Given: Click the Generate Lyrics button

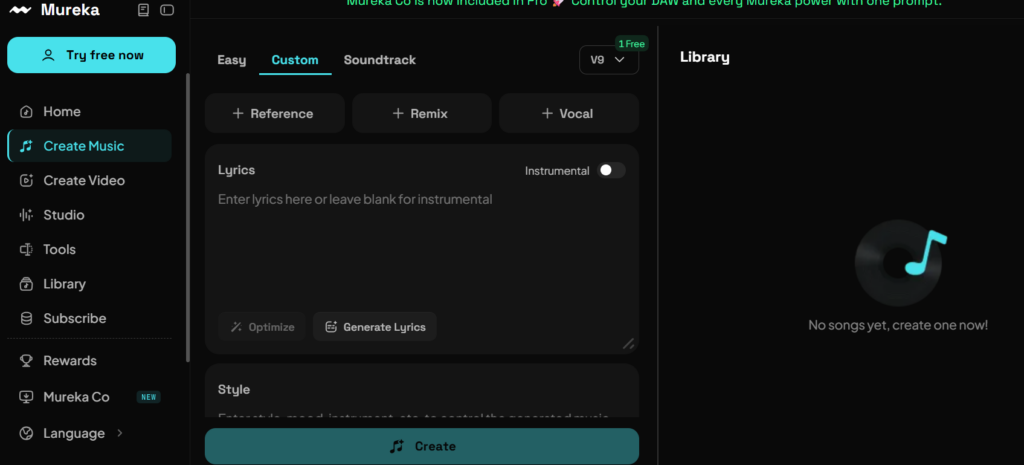Looking at the screenshot, I should [x=375, y=327].
